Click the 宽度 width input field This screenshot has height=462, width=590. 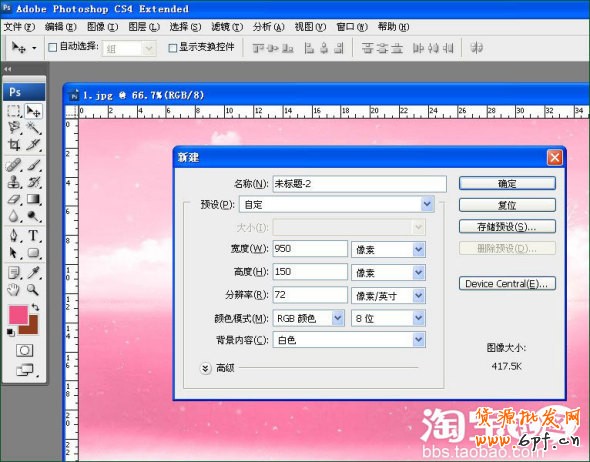click(x=310, y=249)
